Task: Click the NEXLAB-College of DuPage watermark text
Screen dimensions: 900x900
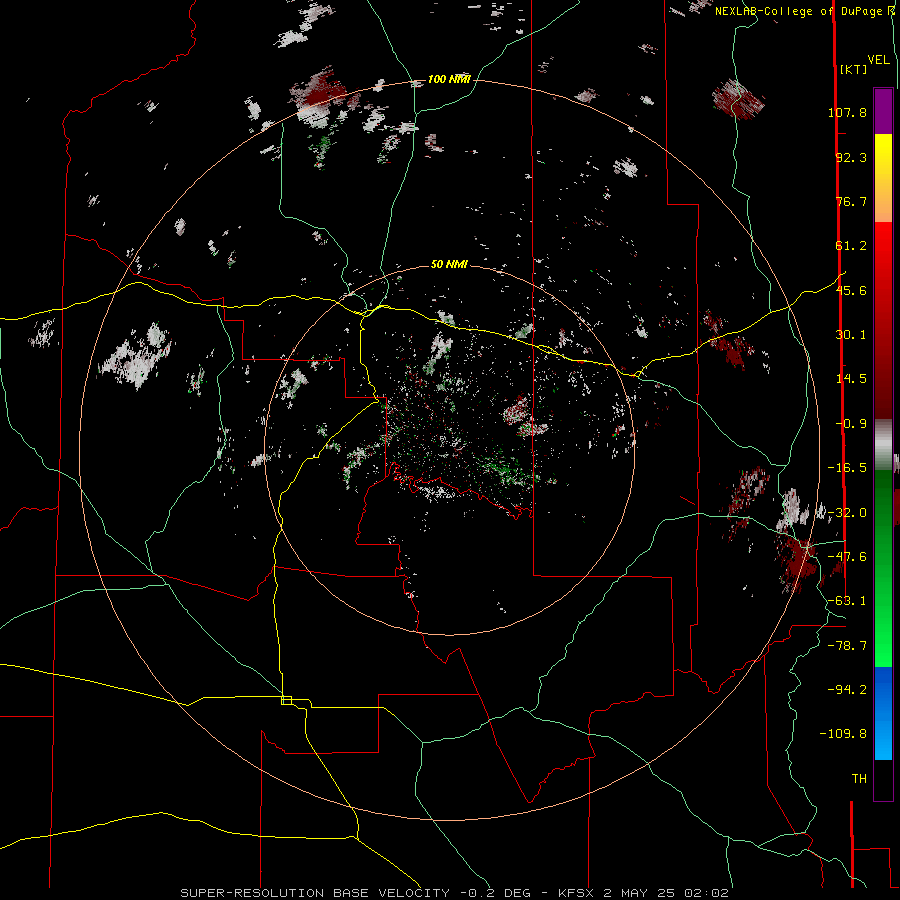Action: 804,11
